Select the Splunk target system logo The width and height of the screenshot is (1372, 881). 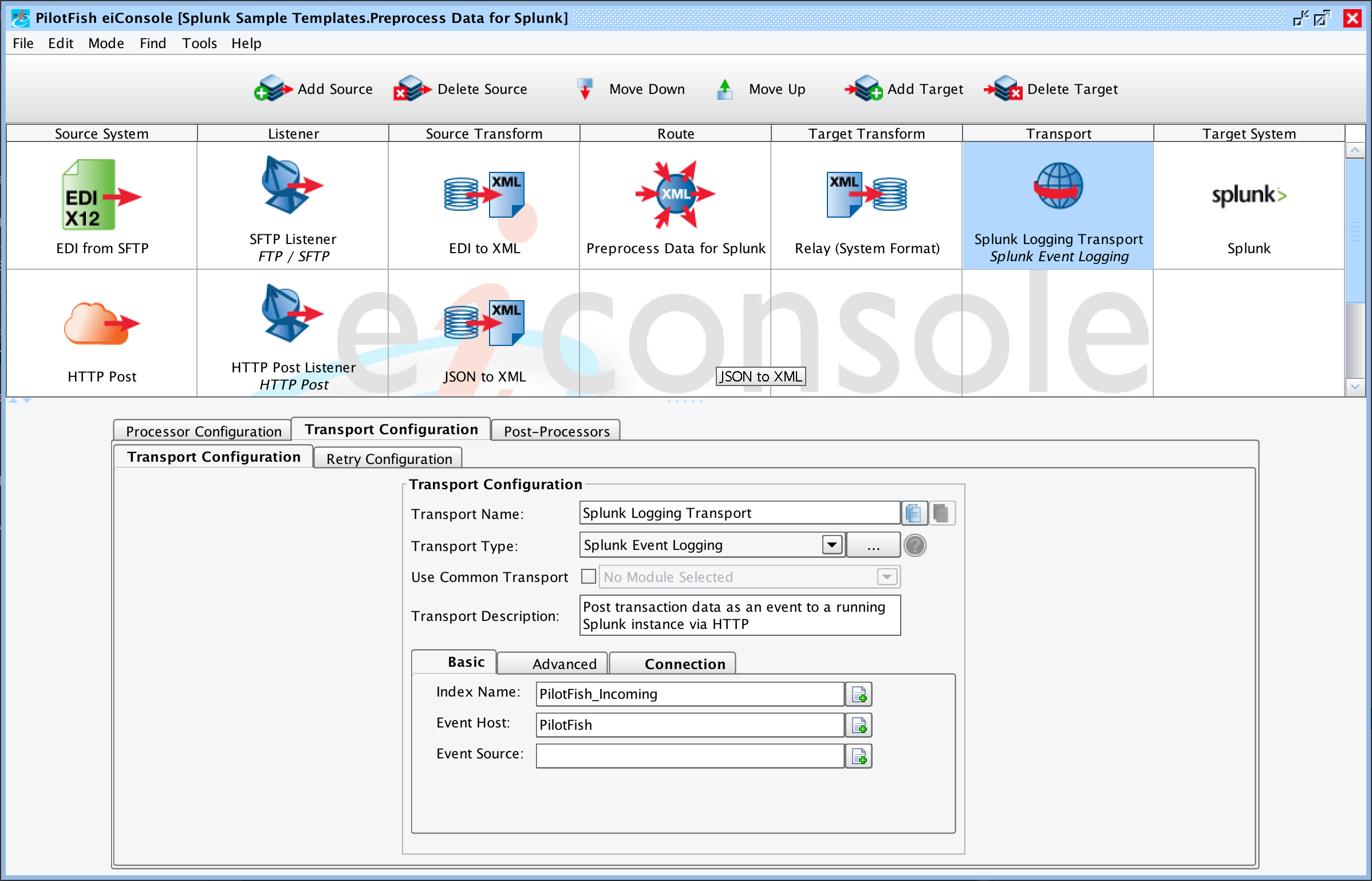pyautogui.click(x=1249, y=195)
